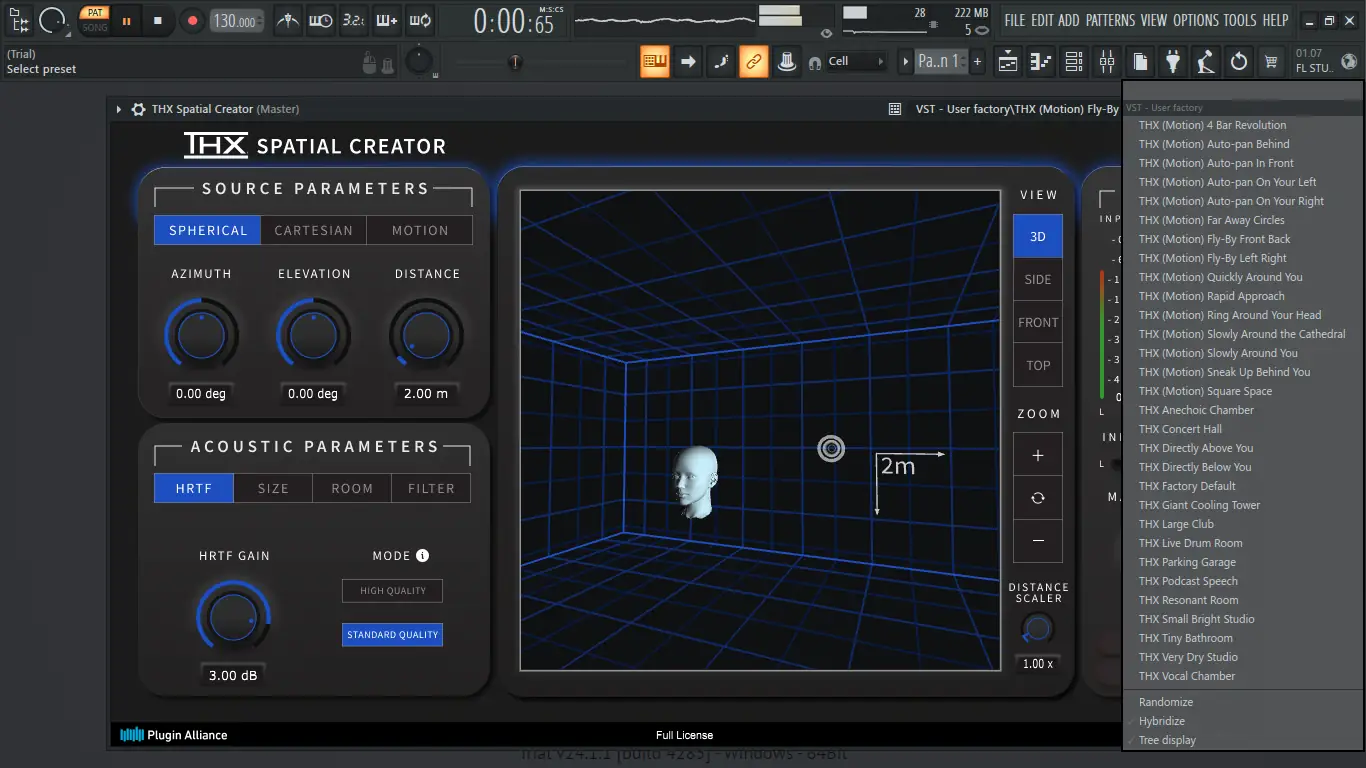This screenshot has width=1366, height=768.
Task: Click the HRTF Gain knob
Action: click(233, 618)
